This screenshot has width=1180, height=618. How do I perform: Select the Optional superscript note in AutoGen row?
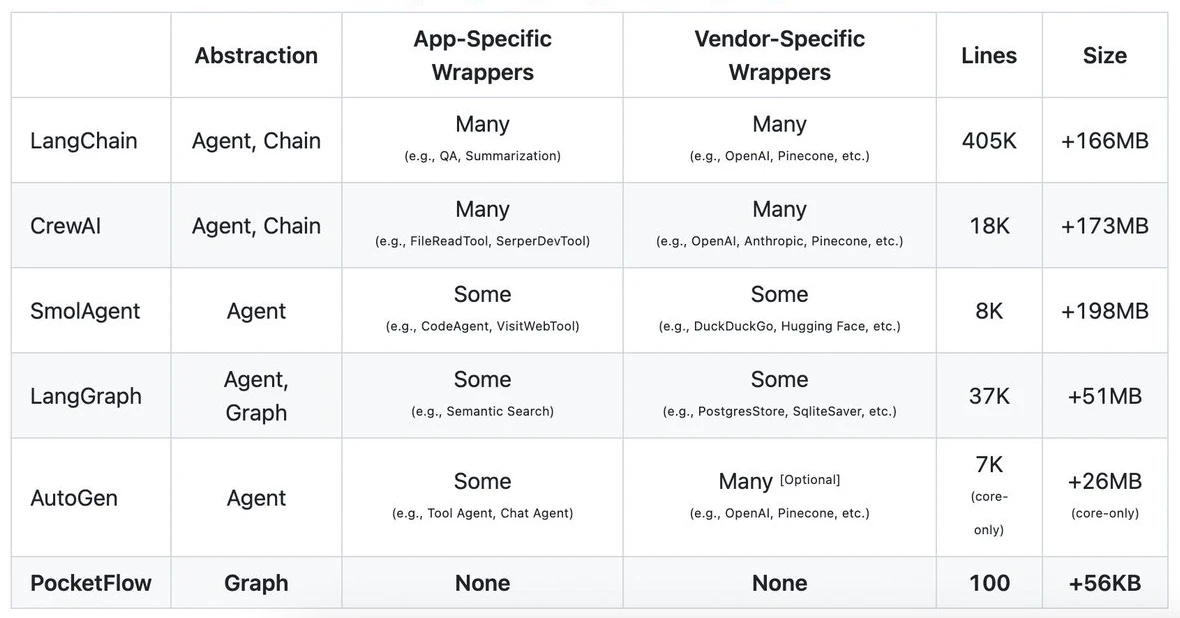pyautogui.click(x=810, y=479)
